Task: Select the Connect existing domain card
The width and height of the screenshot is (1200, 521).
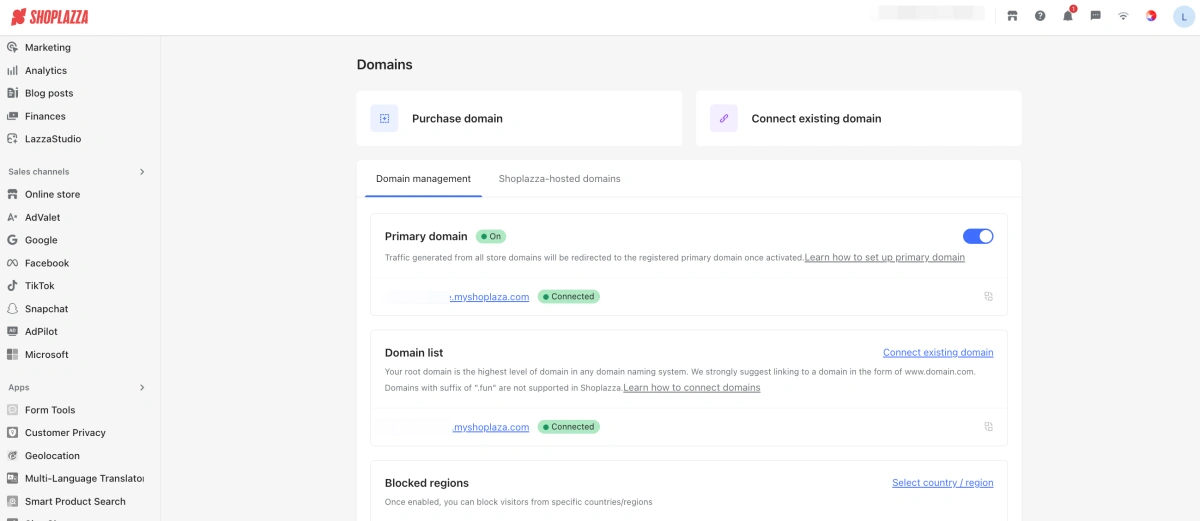Action: [x=859, y=118]
